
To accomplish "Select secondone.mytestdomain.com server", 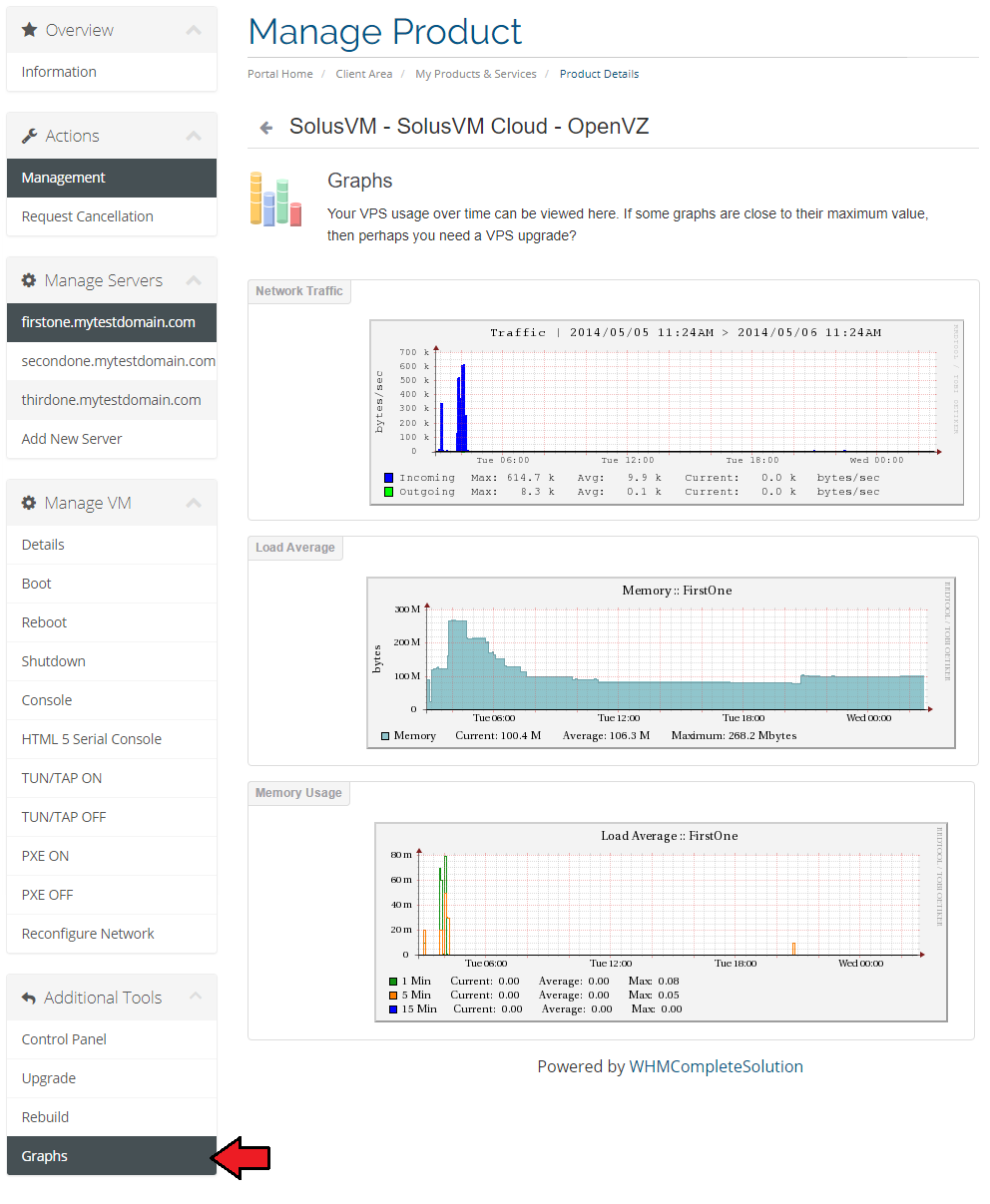I will click(112, 361).
